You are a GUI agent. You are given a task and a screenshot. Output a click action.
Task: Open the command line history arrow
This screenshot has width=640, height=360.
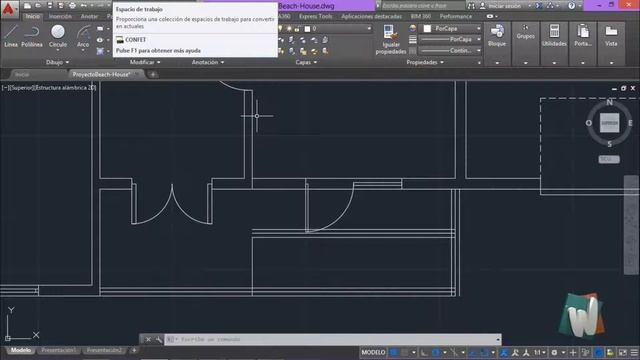[x=498, y=339]
